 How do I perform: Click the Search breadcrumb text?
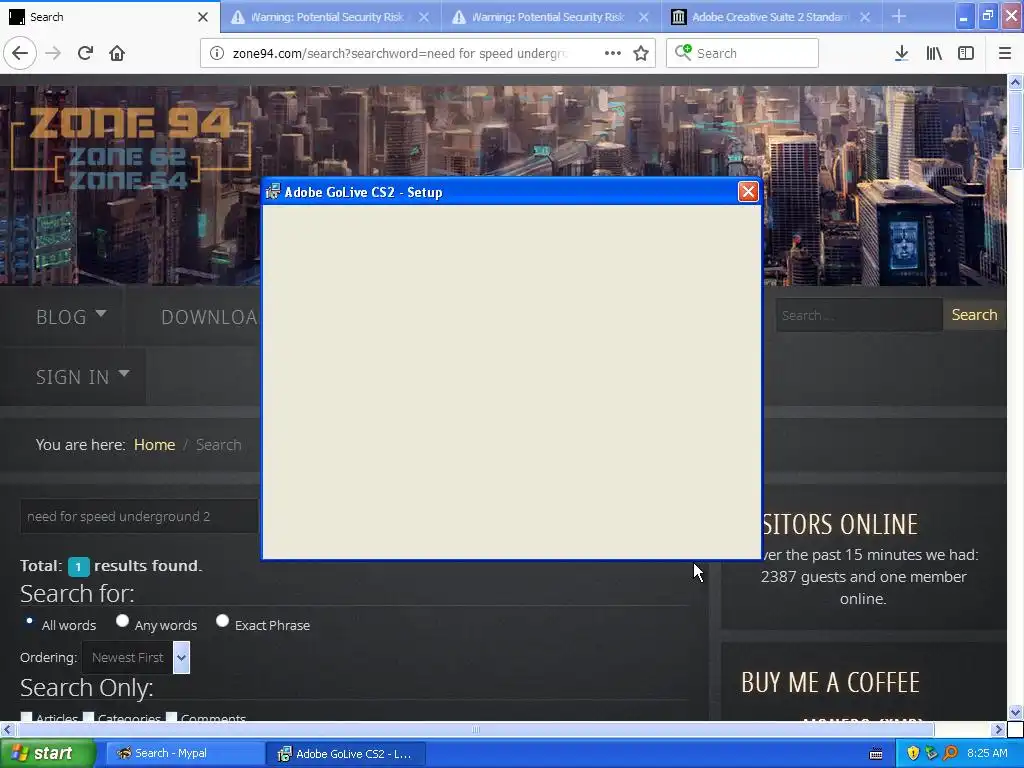tap(218, 445)
